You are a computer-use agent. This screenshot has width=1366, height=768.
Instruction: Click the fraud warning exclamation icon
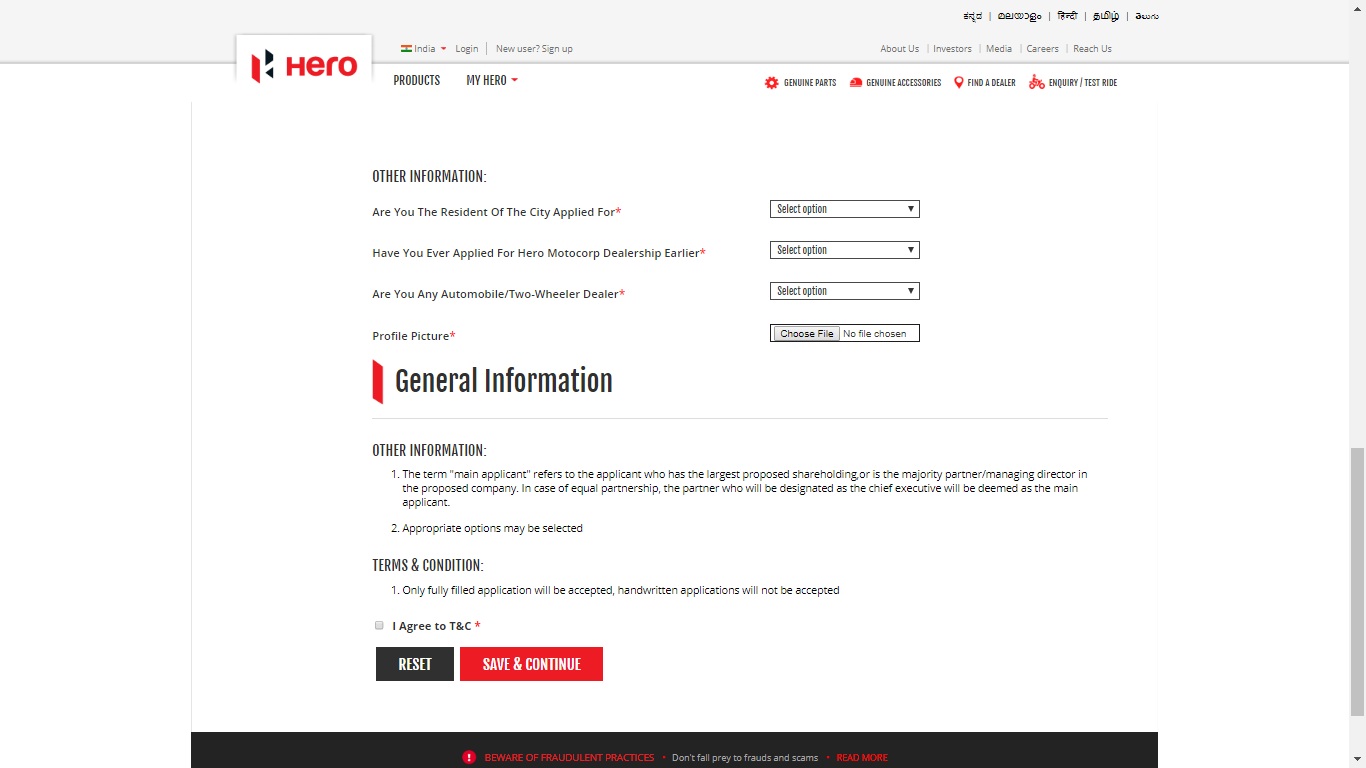(469, 757)
